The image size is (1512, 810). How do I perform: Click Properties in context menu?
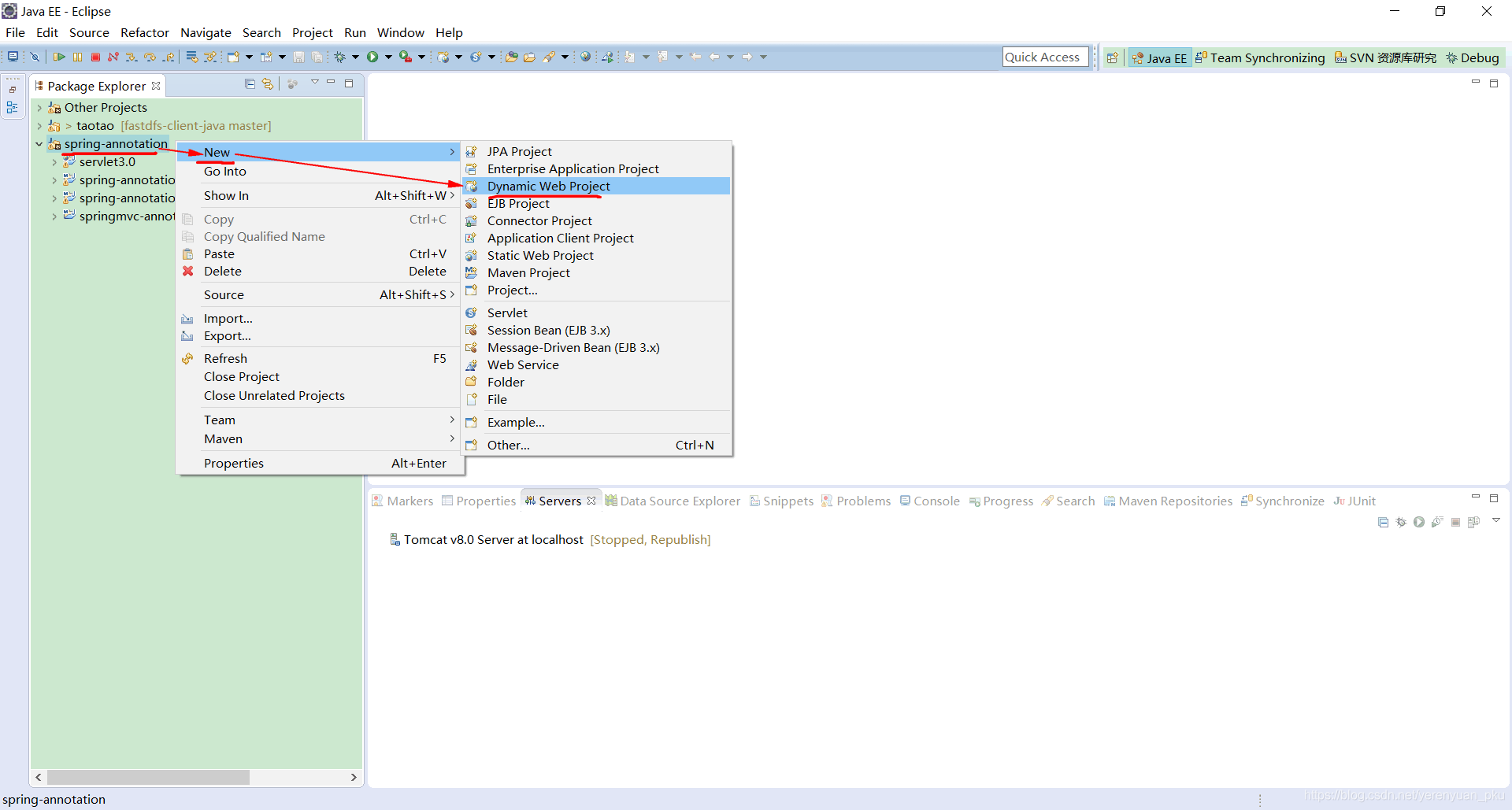point(318,464)
